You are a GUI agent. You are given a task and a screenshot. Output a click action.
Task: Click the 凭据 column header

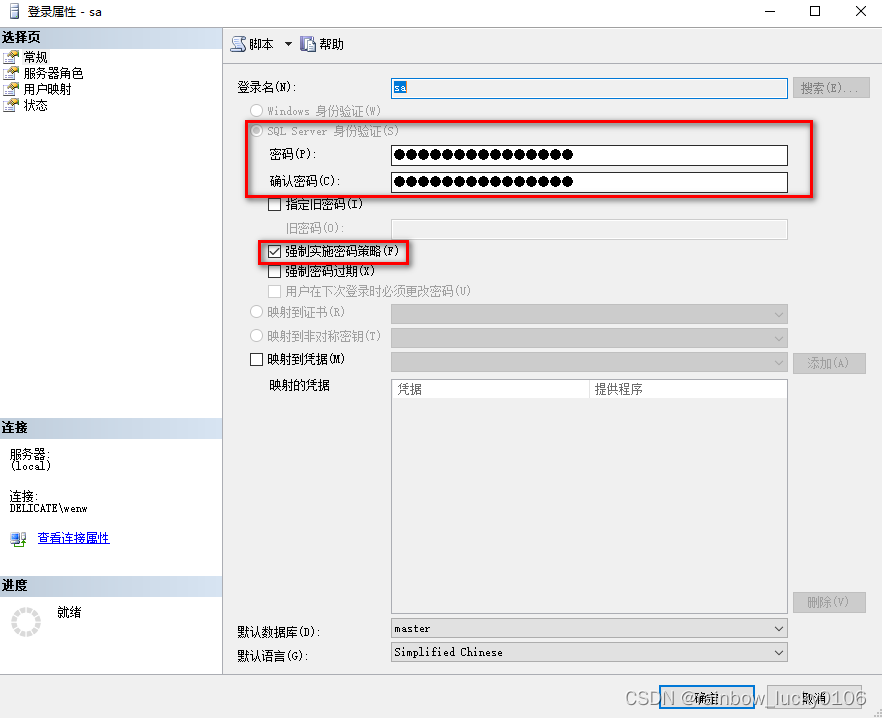click(490, 389)
